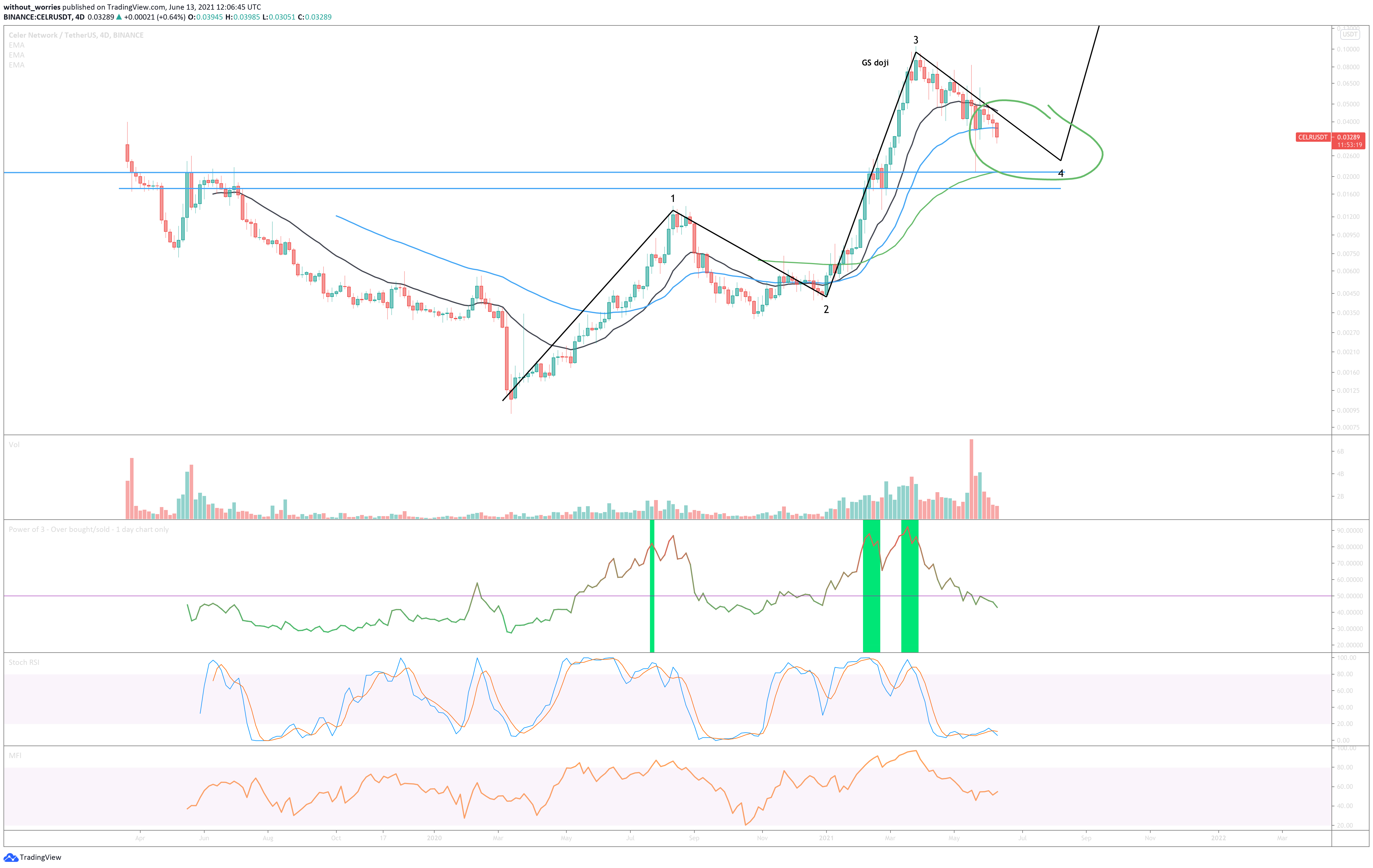The width and height of the screenshot is (1373, 868).
Task: Click the Stoch RSI indicator label
Action: pyautogui.click(x=24, y=662)
